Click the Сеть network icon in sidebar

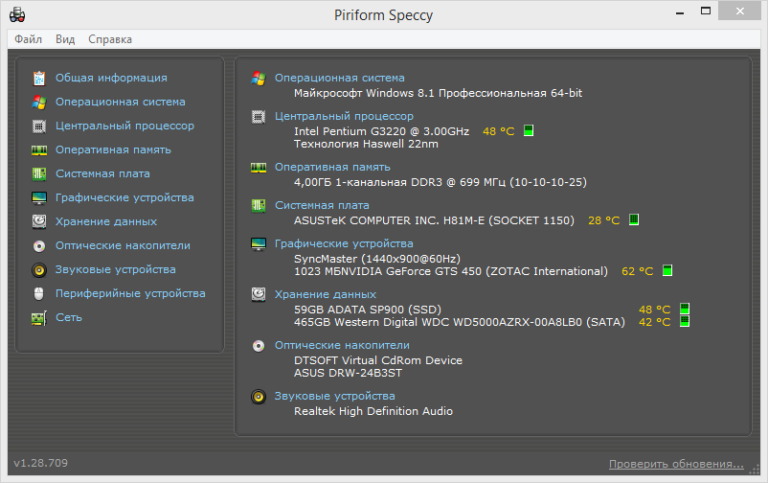39,318
